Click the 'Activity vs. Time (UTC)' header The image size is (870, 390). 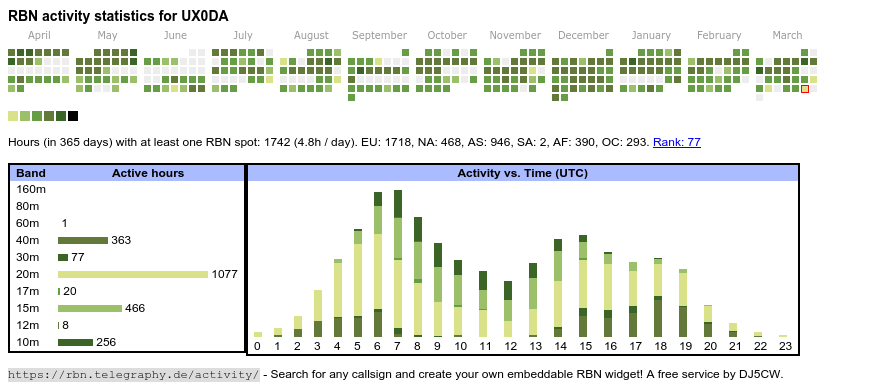tap(522, 173)
